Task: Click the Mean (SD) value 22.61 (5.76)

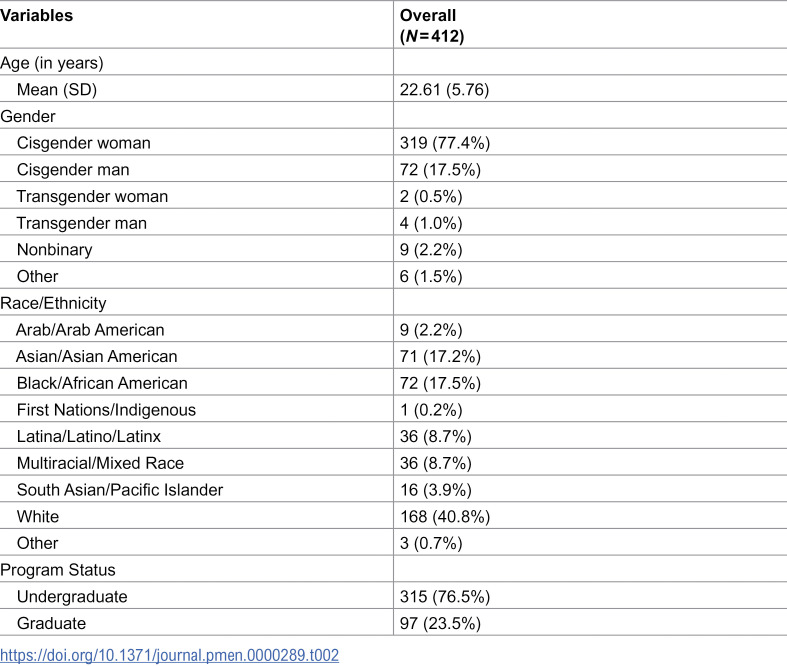Action: (x=444, y=89)
